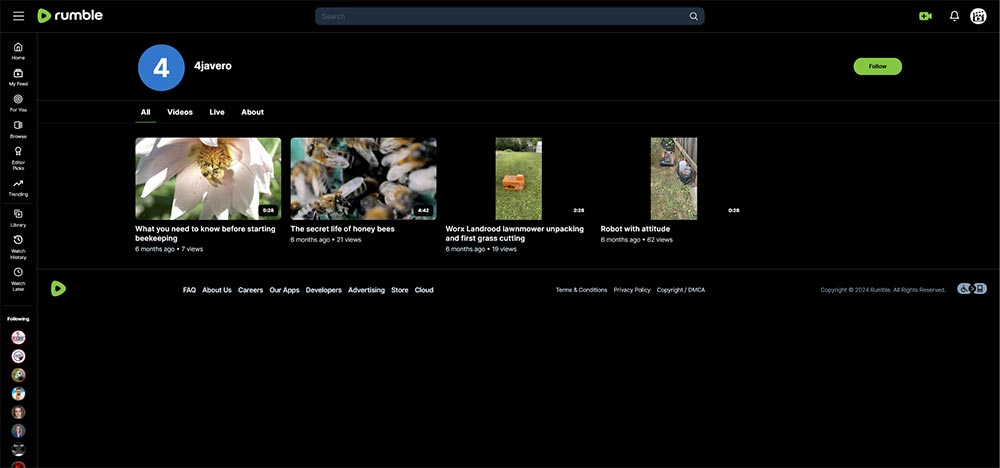Switch to the About tab

tap(253, 112)
